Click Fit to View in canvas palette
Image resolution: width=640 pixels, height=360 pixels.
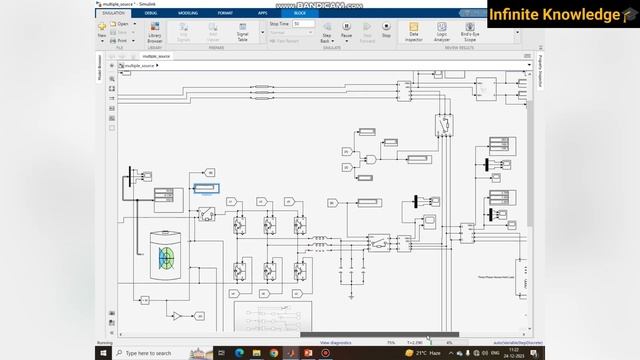coord(112,89)
